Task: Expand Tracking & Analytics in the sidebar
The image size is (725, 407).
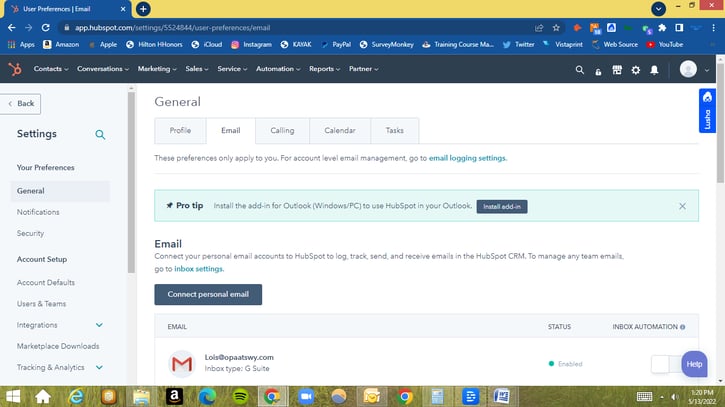Action: pos(99,367)
